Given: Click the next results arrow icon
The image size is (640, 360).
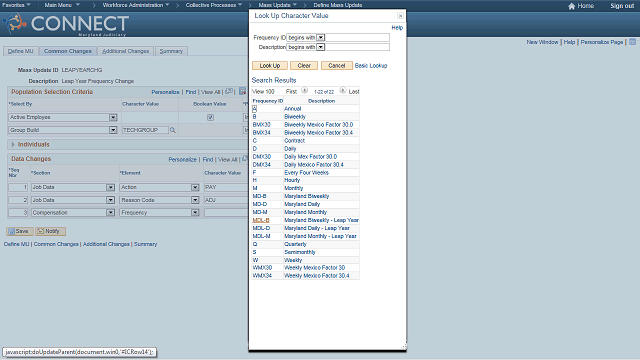Looking at the screenshot, I should (x=343, y=90).
